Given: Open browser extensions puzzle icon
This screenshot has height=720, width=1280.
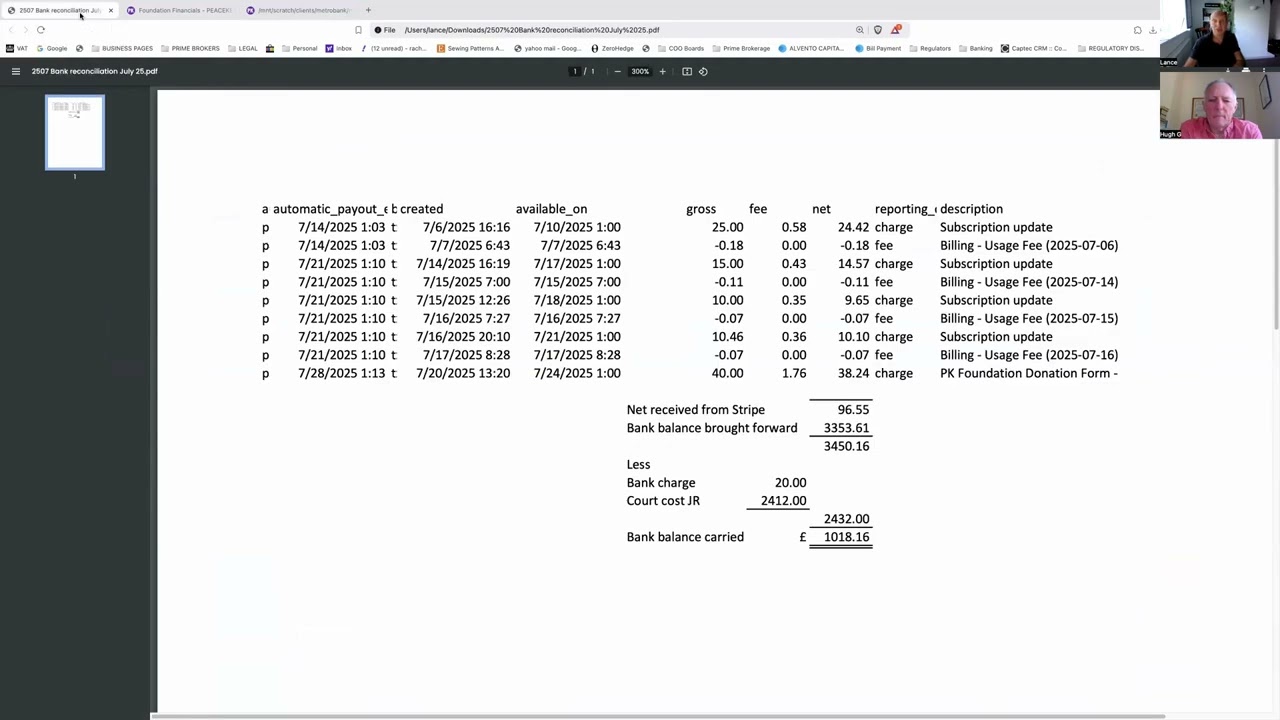Looking at the screenshot, I should coord(1137,30).
